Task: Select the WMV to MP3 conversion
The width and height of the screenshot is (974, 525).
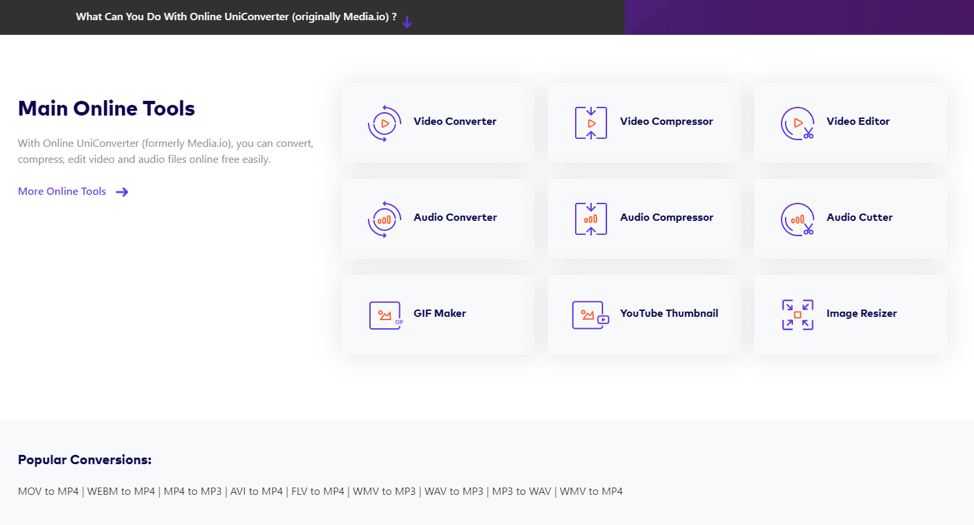Action: [384, 491]
